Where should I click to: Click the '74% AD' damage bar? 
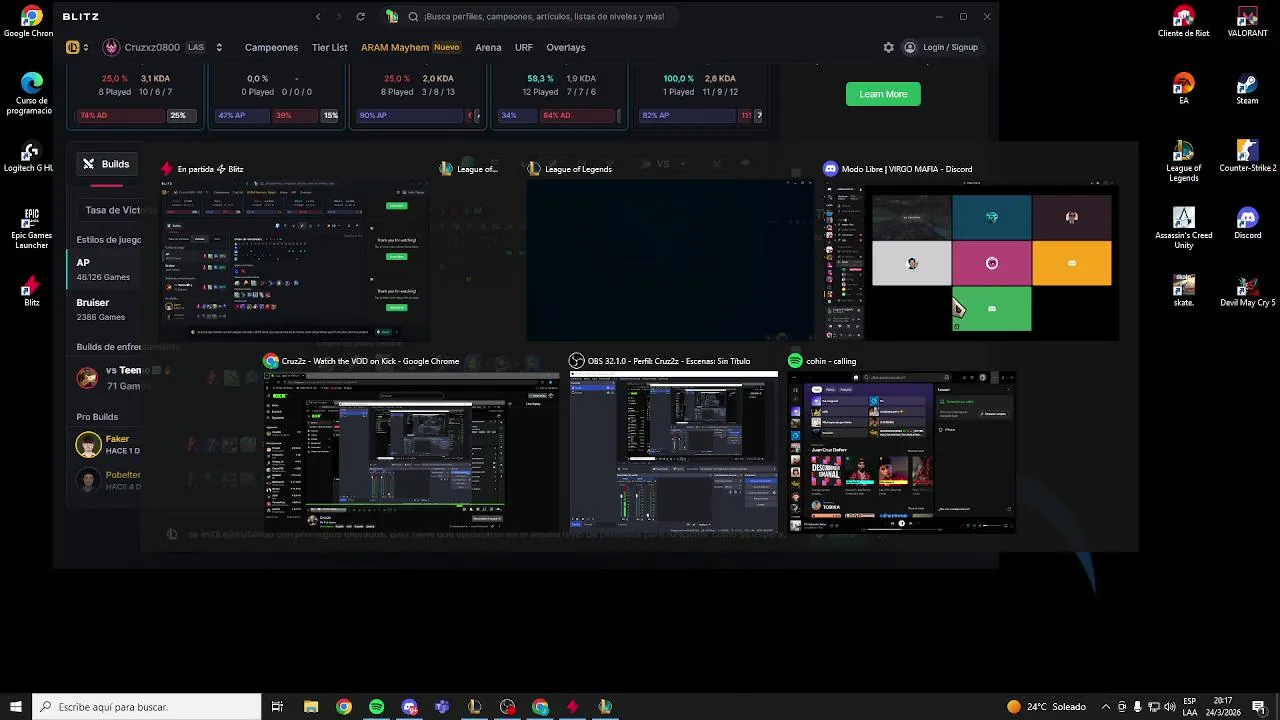122,115
